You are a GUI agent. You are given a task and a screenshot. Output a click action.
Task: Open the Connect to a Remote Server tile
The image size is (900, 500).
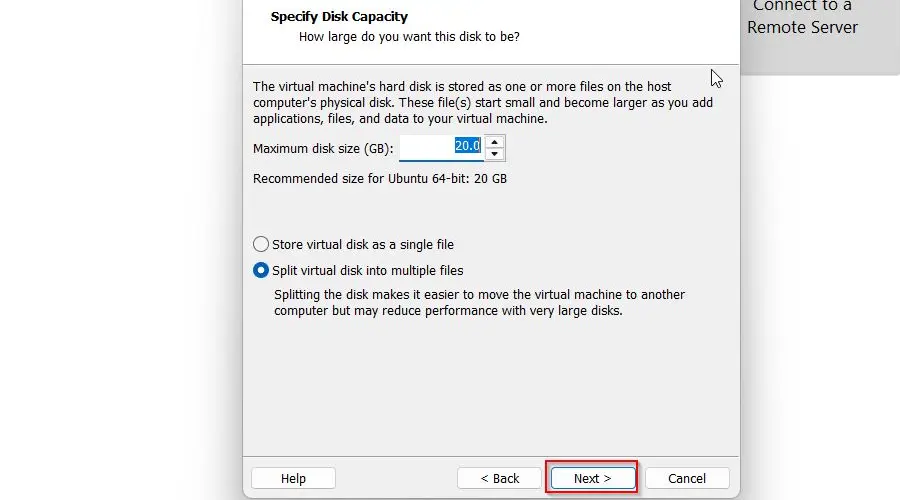[802, 20]
